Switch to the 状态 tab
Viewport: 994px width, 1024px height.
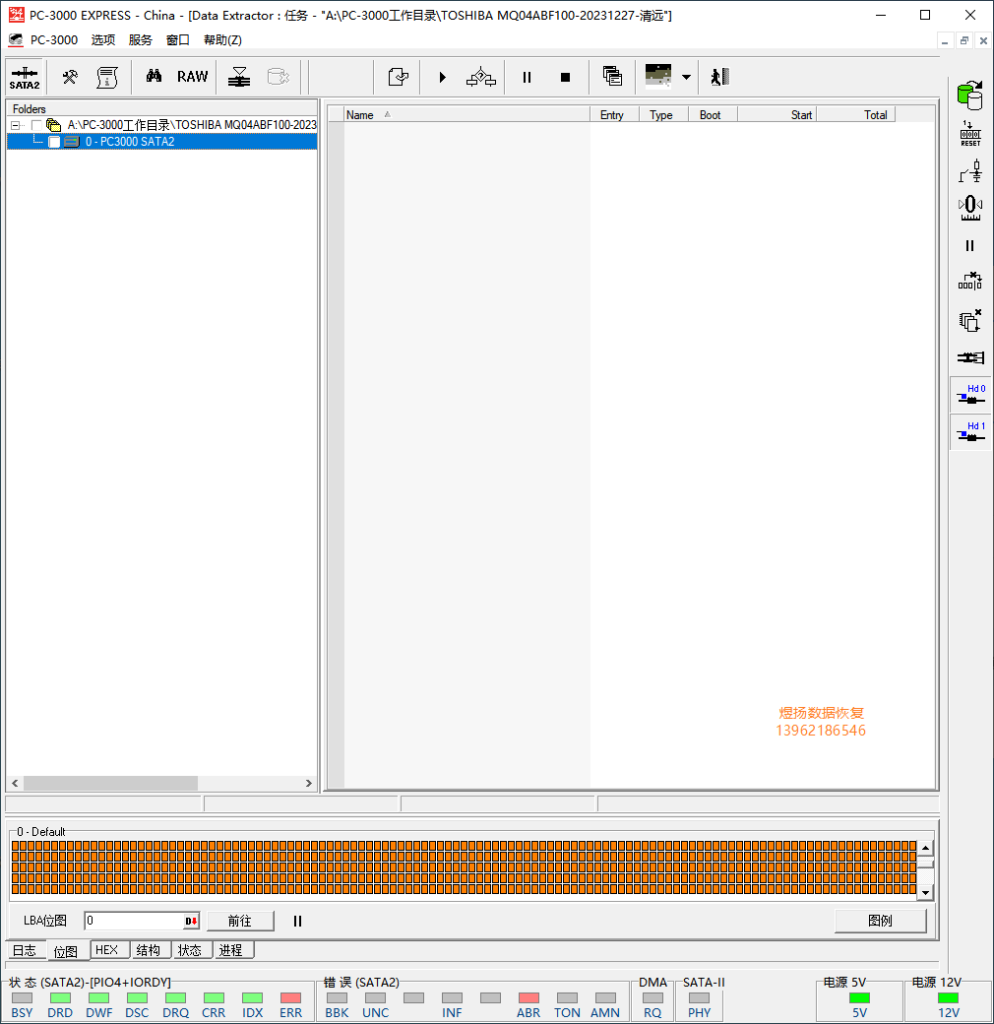[x=190, y=950]
